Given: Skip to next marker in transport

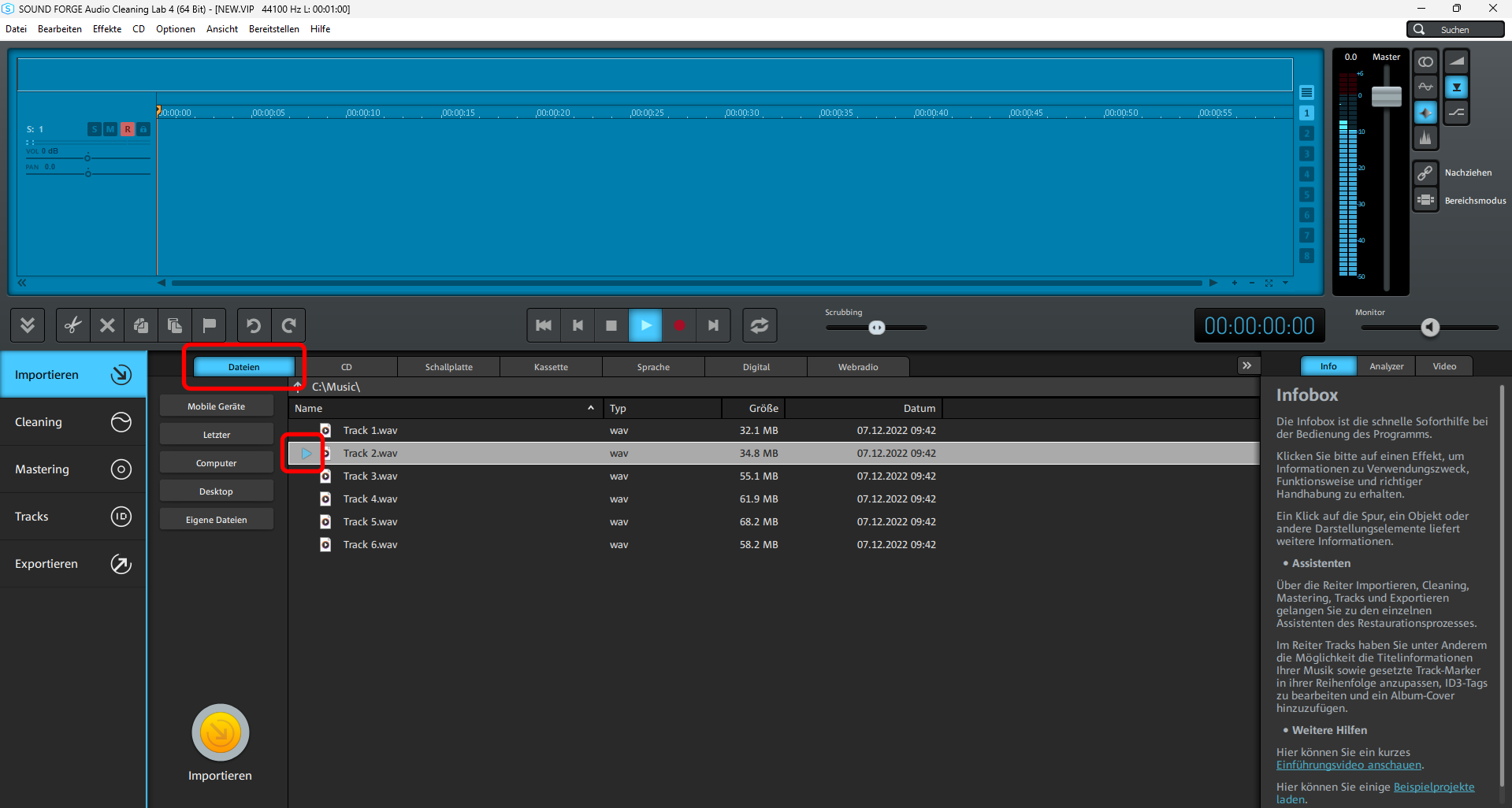Looking at the screenshot, I should pos(713,325).
